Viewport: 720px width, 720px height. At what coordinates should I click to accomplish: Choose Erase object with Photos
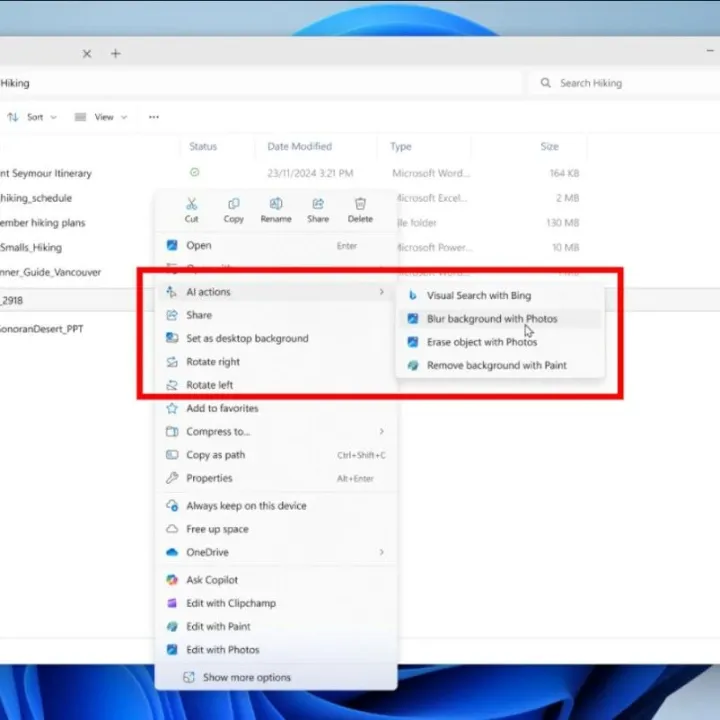500,342
